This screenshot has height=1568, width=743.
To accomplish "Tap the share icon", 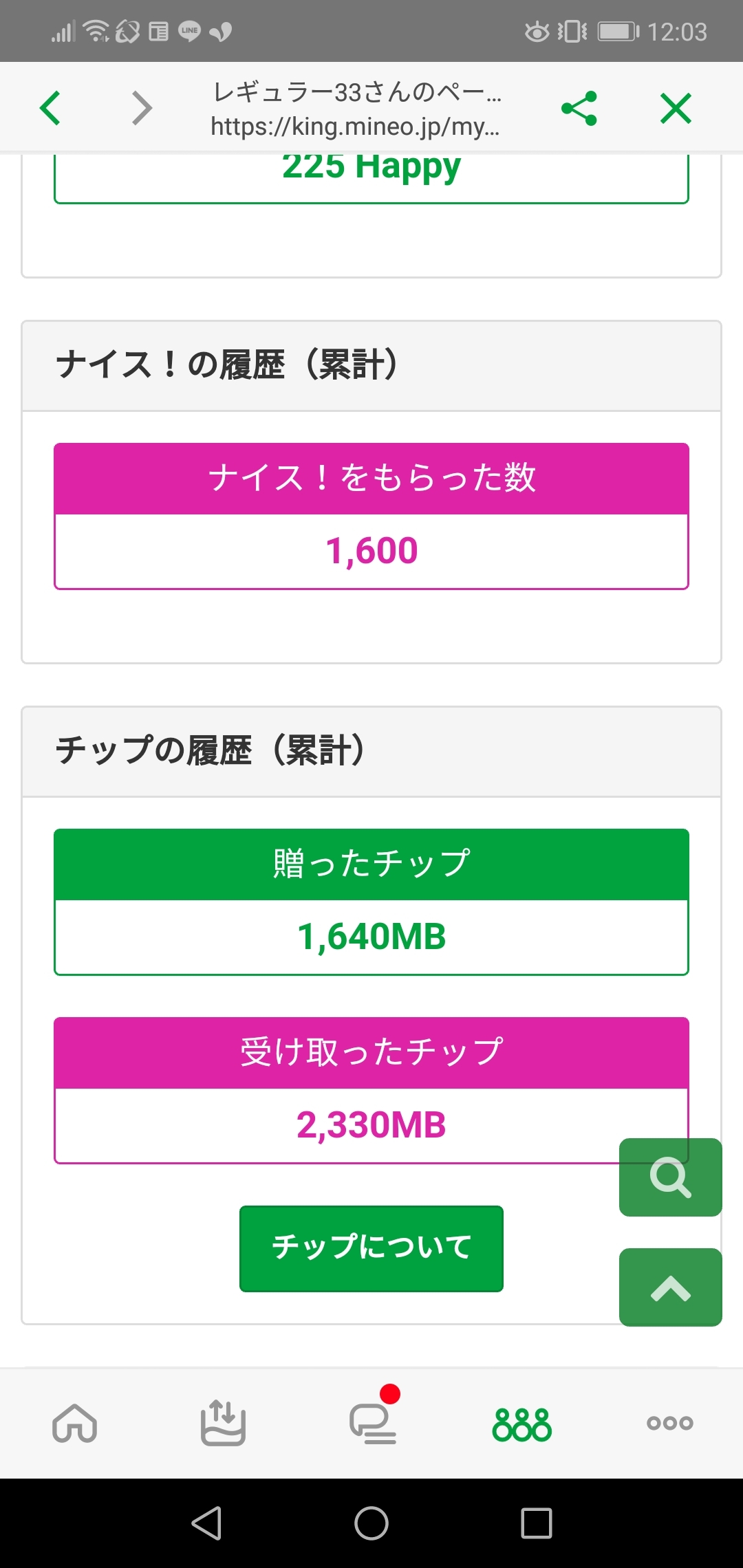I will coord(579,109).
